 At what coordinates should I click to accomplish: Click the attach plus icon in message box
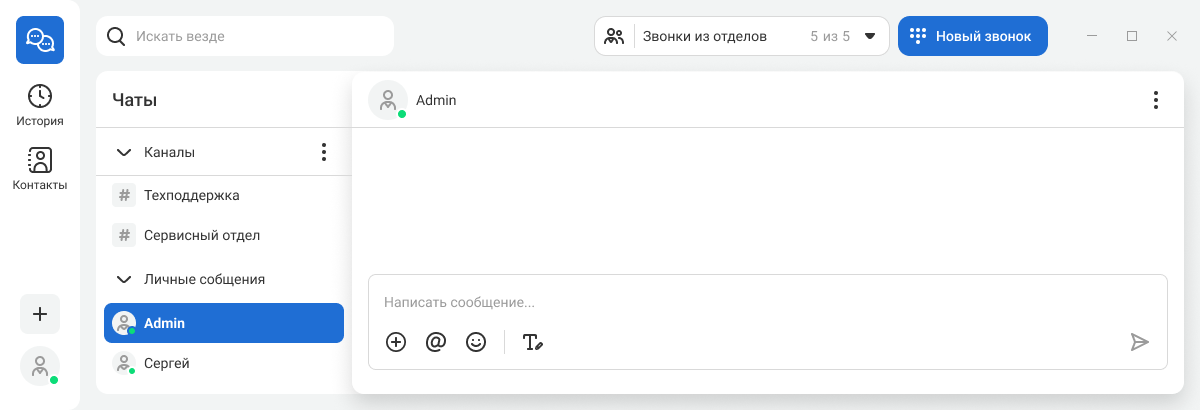(x=396, y=342)
